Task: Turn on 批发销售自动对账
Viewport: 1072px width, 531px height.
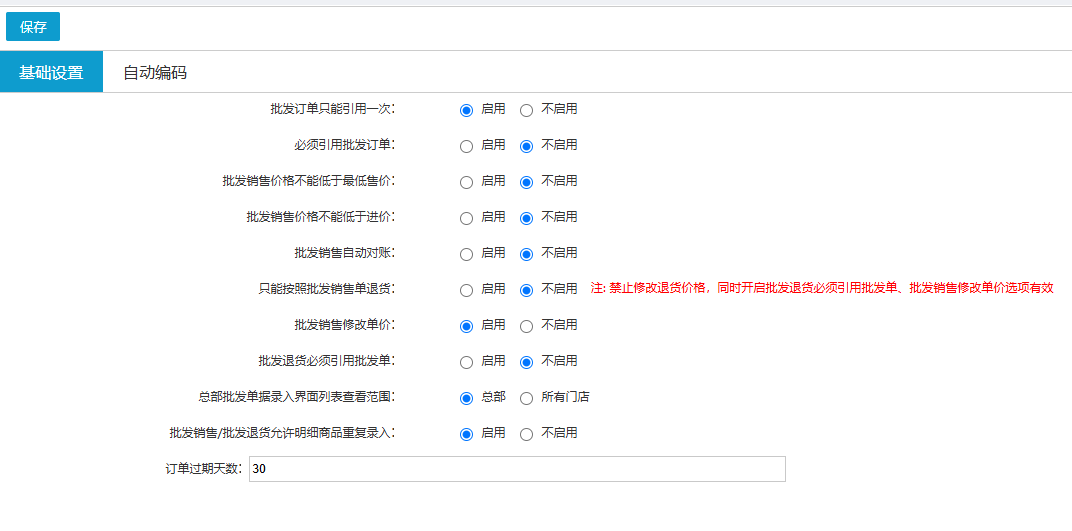Action: click(466, 254)
